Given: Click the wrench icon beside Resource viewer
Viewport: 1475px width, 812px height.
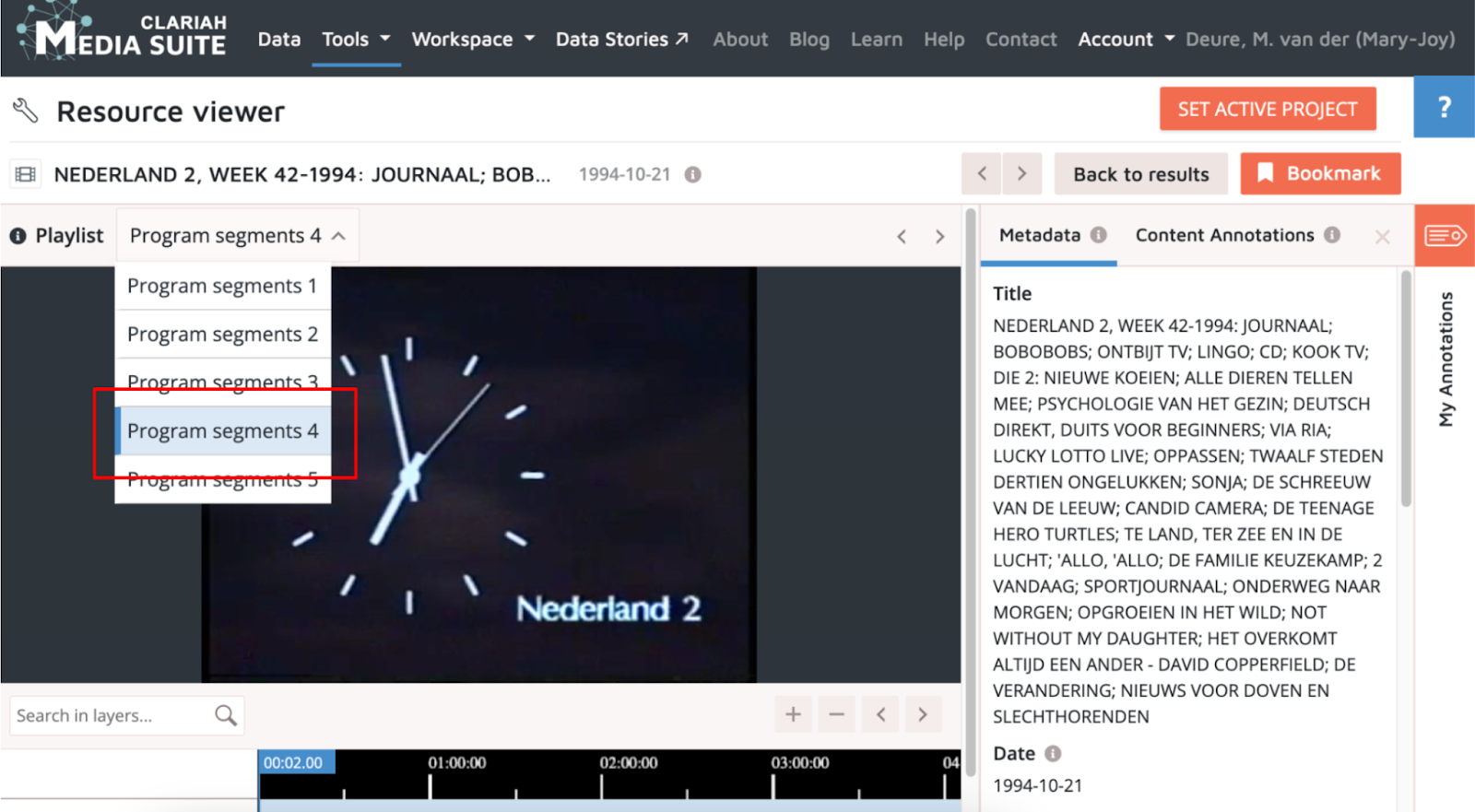Looking at the screenshot, I should click(x=25, y=111).
